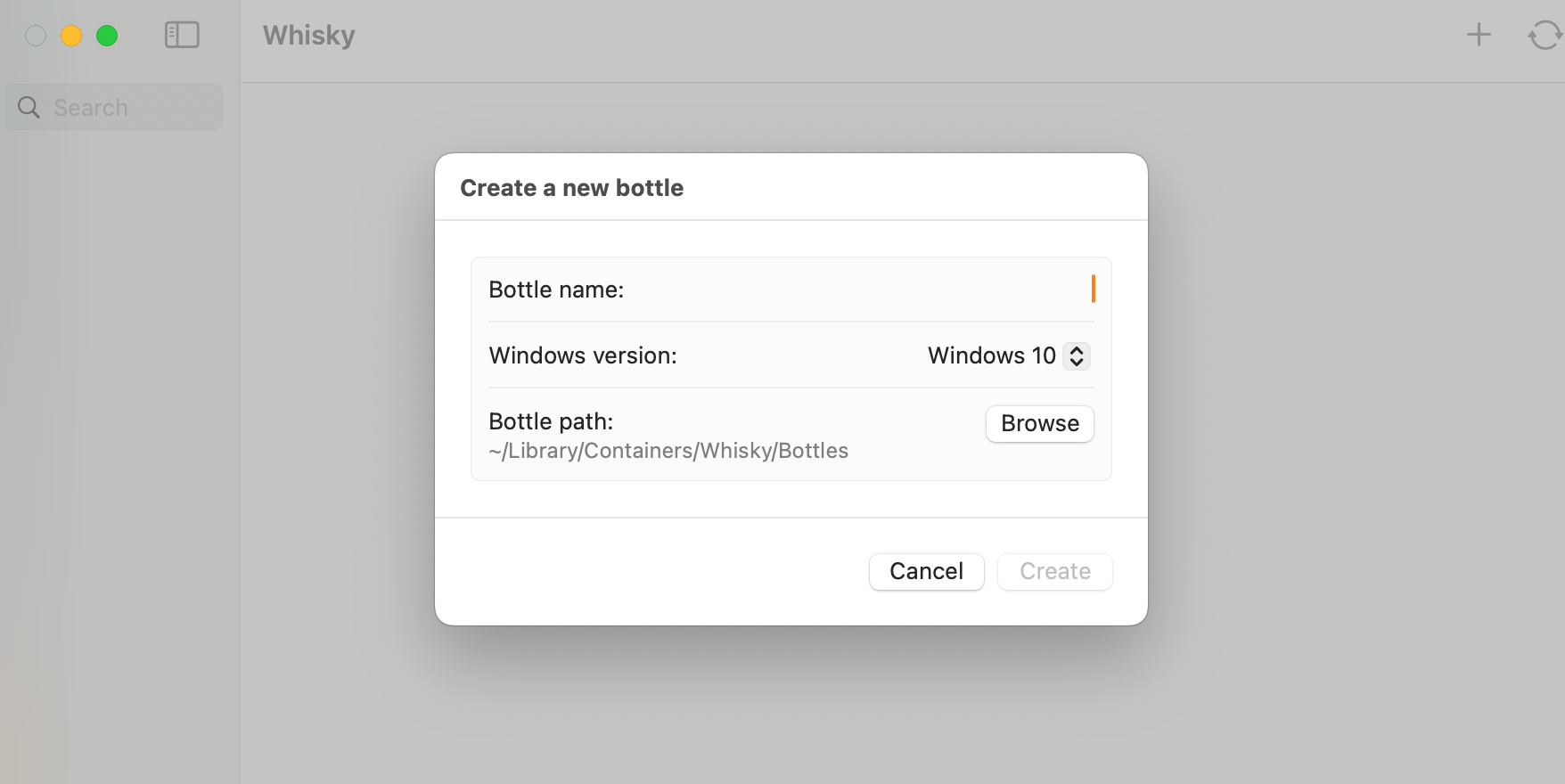Click the "Windows version:" label
This screenshot has height=784, width=1565.
(583, 355)
